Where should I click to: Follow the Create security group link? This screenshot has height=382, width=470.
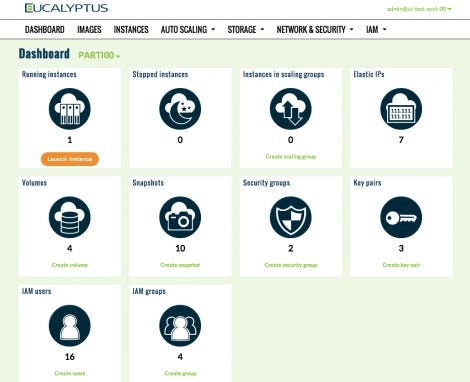(x=291, y=265)
